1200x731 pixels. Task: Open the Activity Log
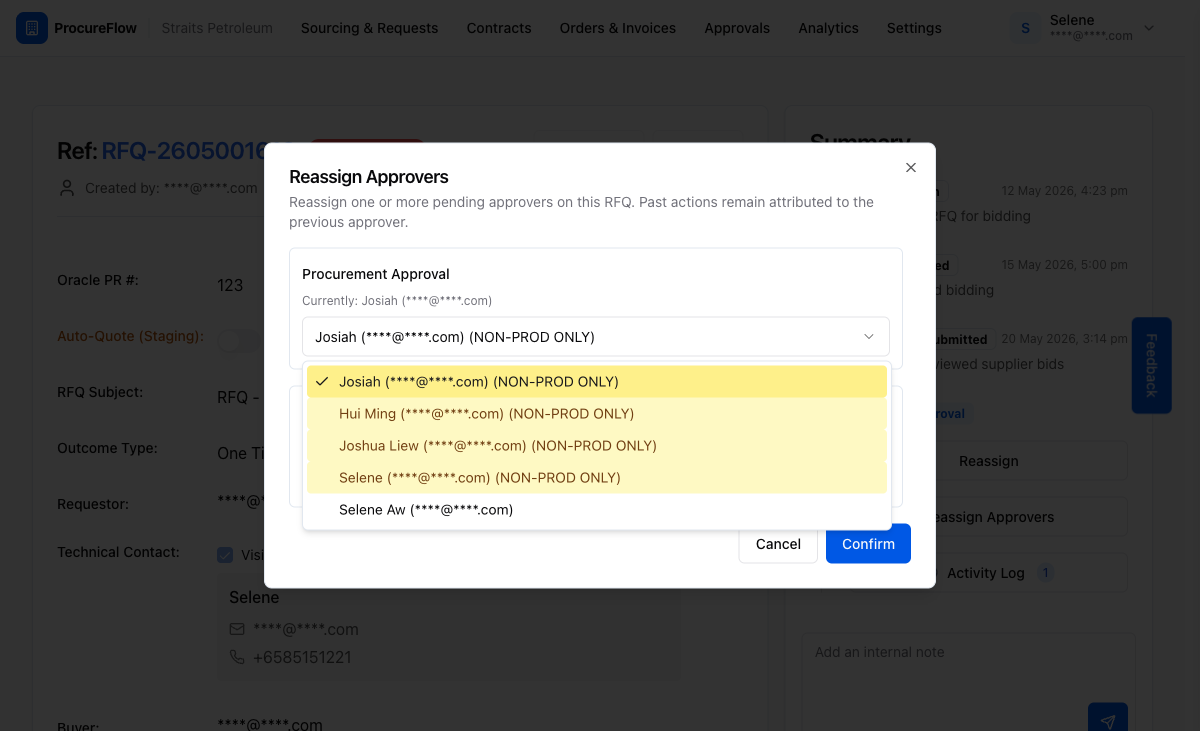(x=988, y=573)
